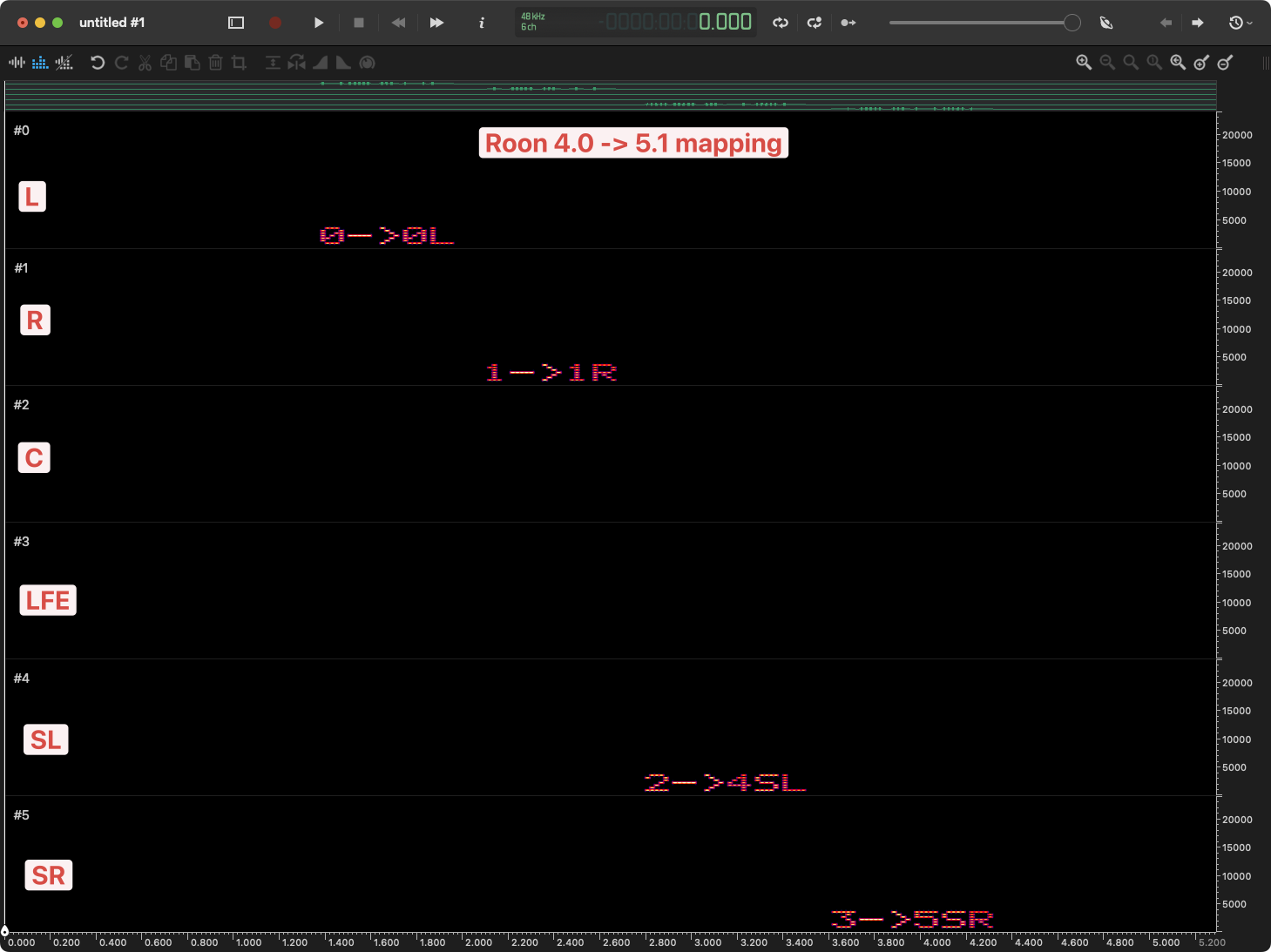
Task: Toggle the sidebar panel view
Action: (236, 23)
